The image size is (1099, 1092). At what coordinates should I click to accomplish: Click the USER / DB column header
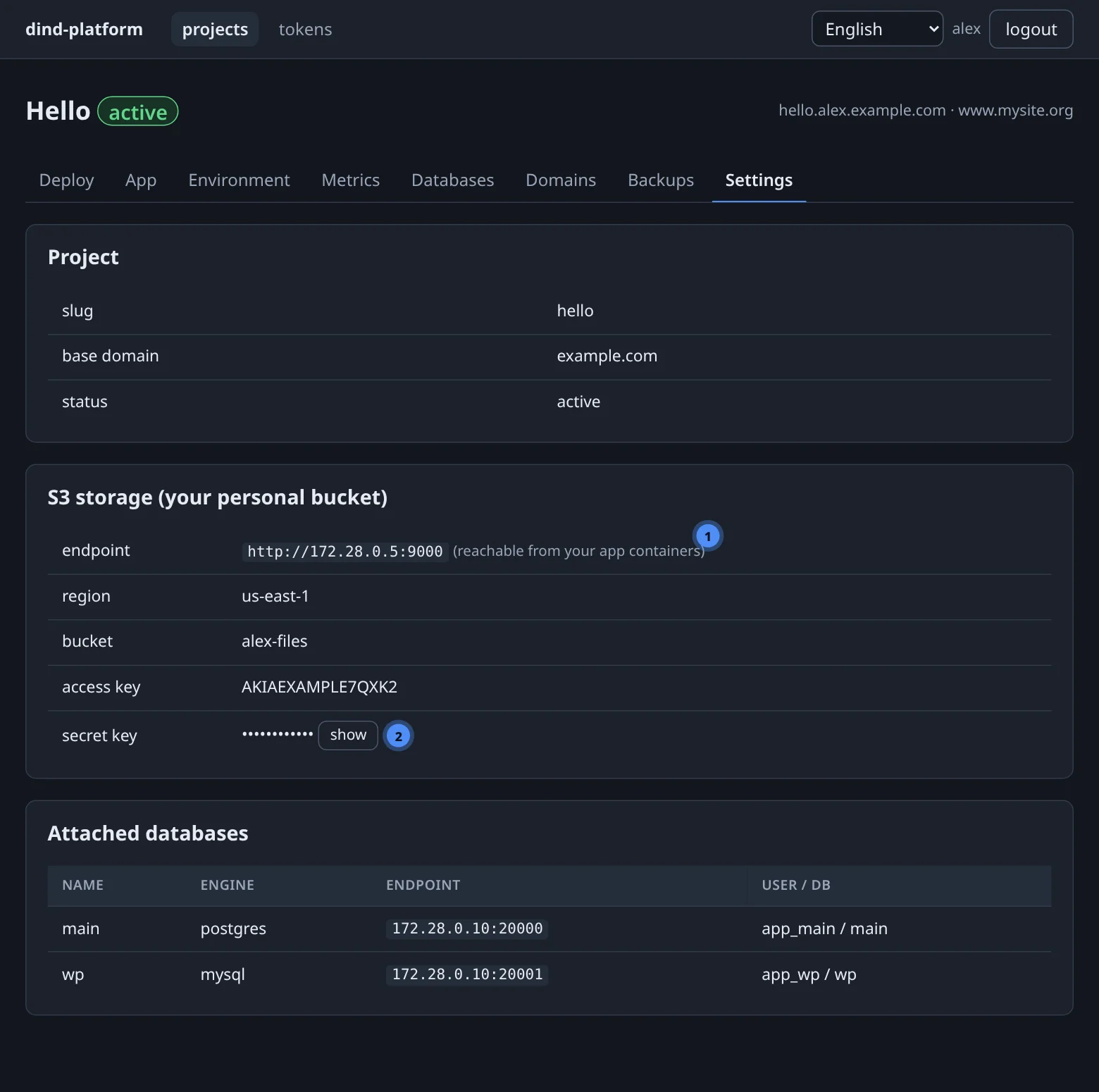[796, 885]
